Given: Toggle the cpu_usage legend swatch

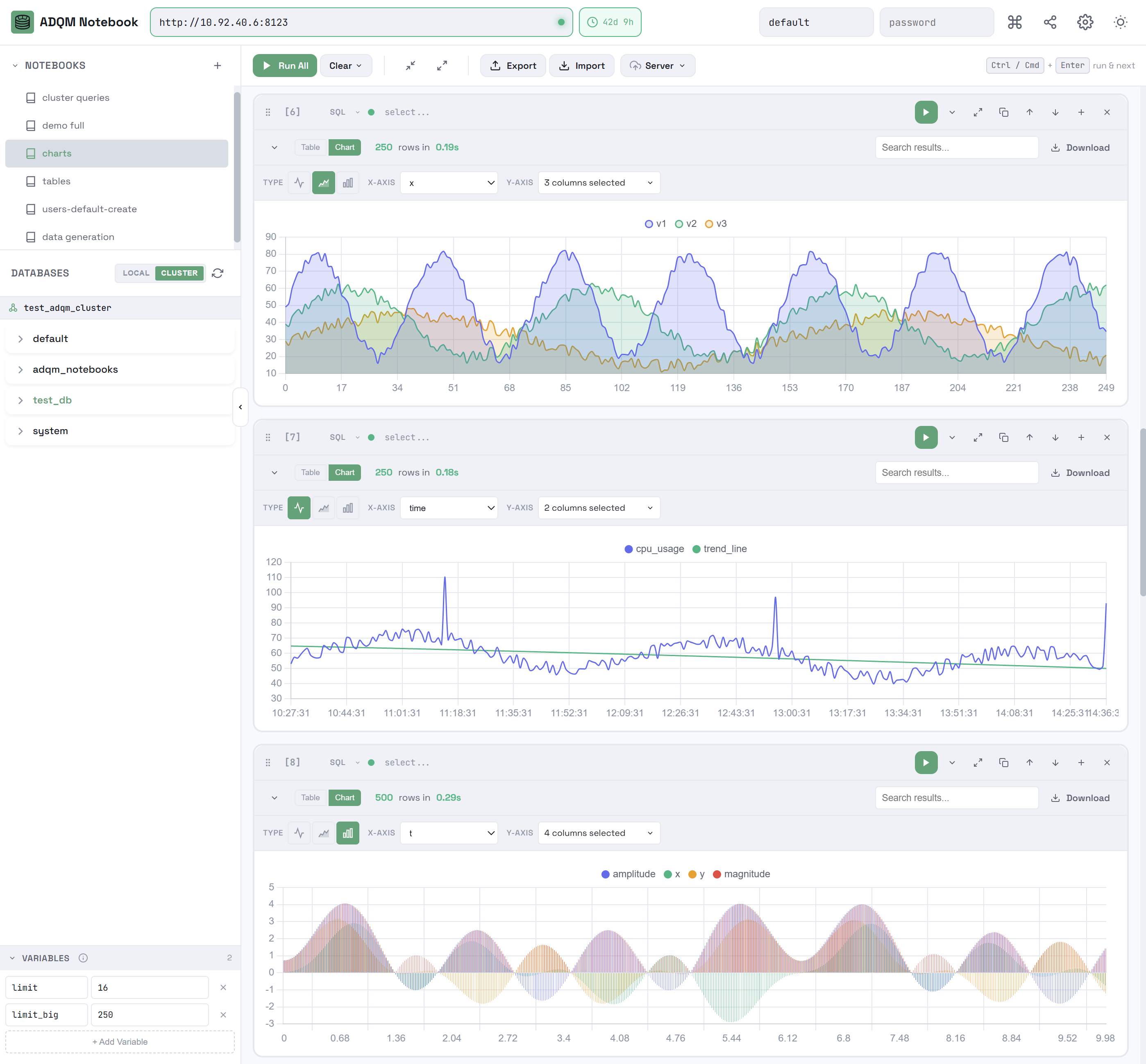Looking at the screenshot, I should [x=628, y=549].
